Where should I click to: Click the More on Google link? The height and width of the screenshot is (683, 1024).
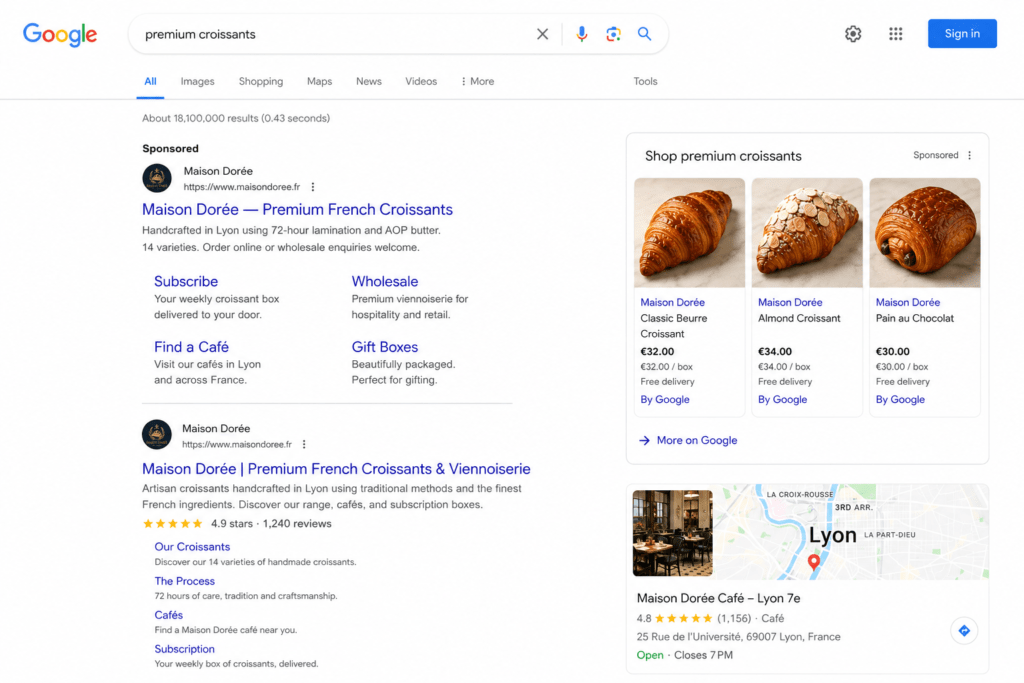(x=688, y=440)
